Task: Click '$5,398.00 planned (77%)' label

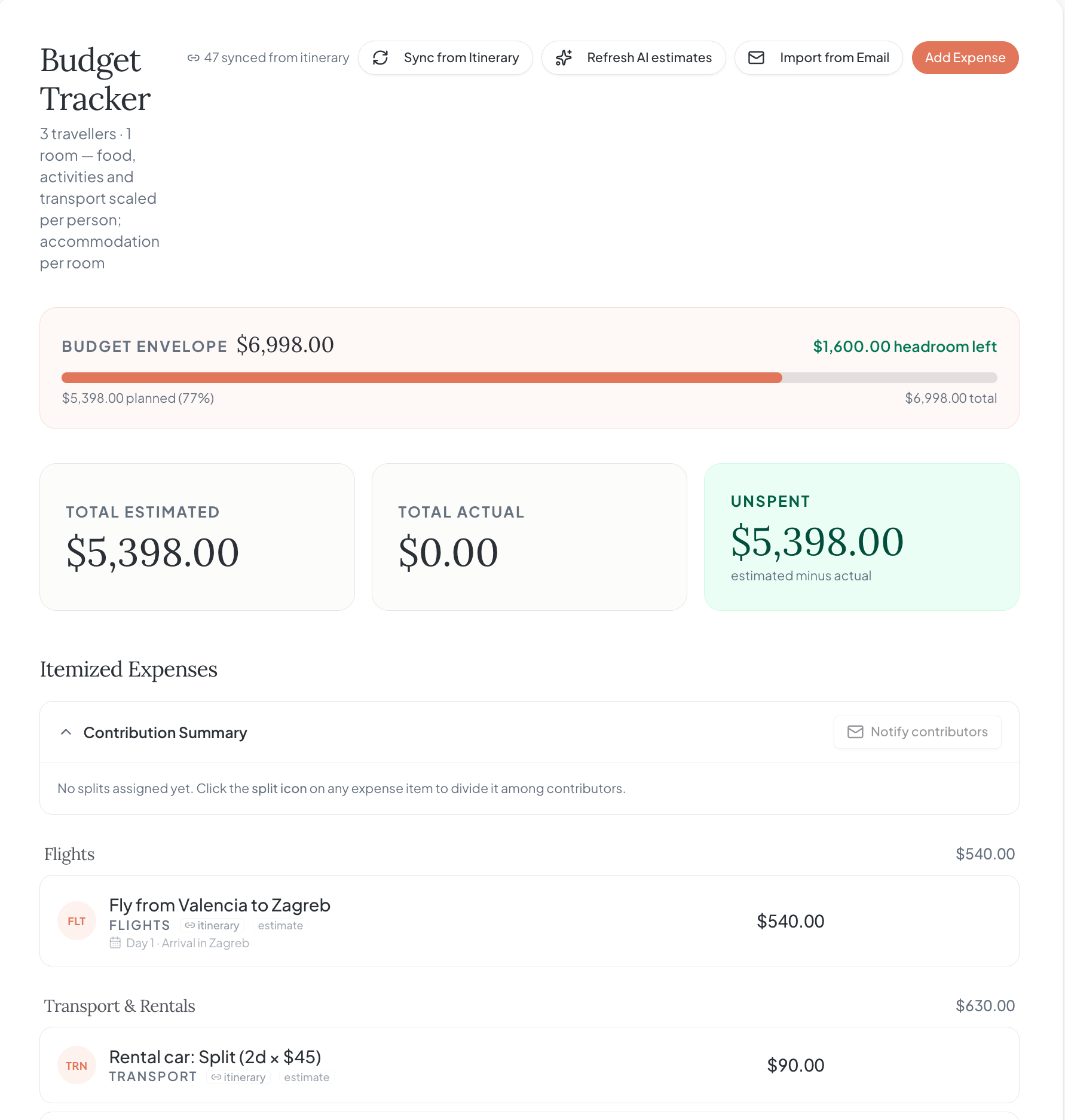Action: (x=138, y=398)
